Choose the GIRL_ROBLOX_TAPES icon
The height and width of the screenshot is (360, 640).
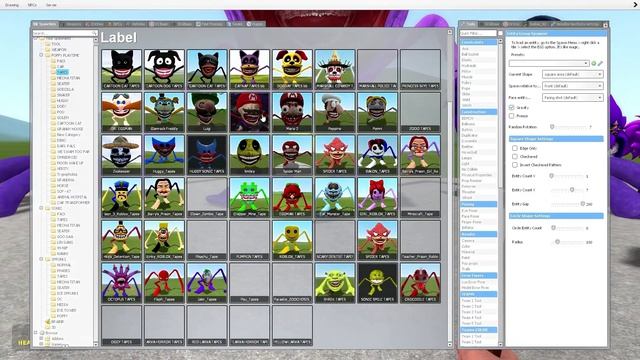click(378, 197)
